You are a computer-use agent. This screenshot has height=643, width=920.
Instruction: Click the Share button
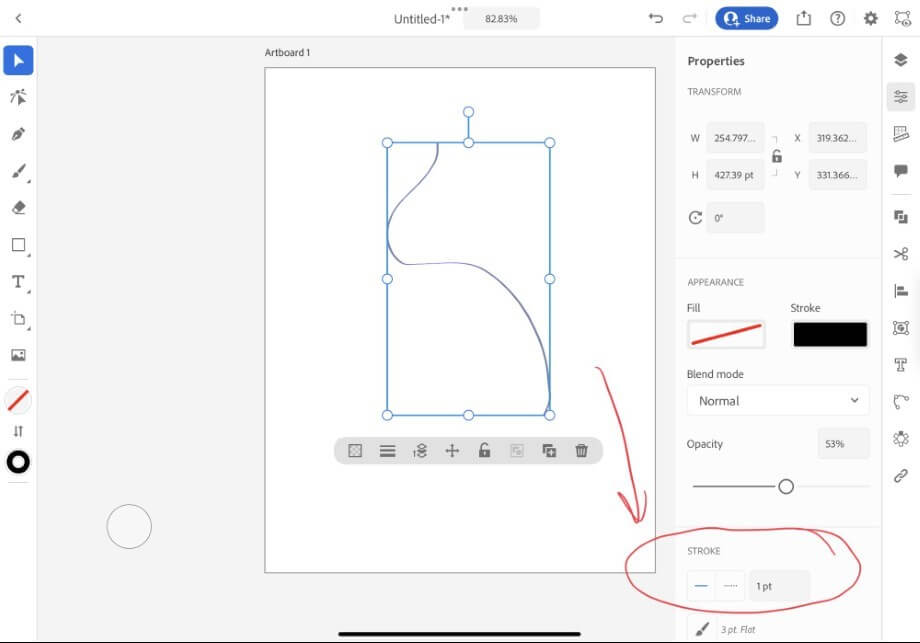(746, 18)
